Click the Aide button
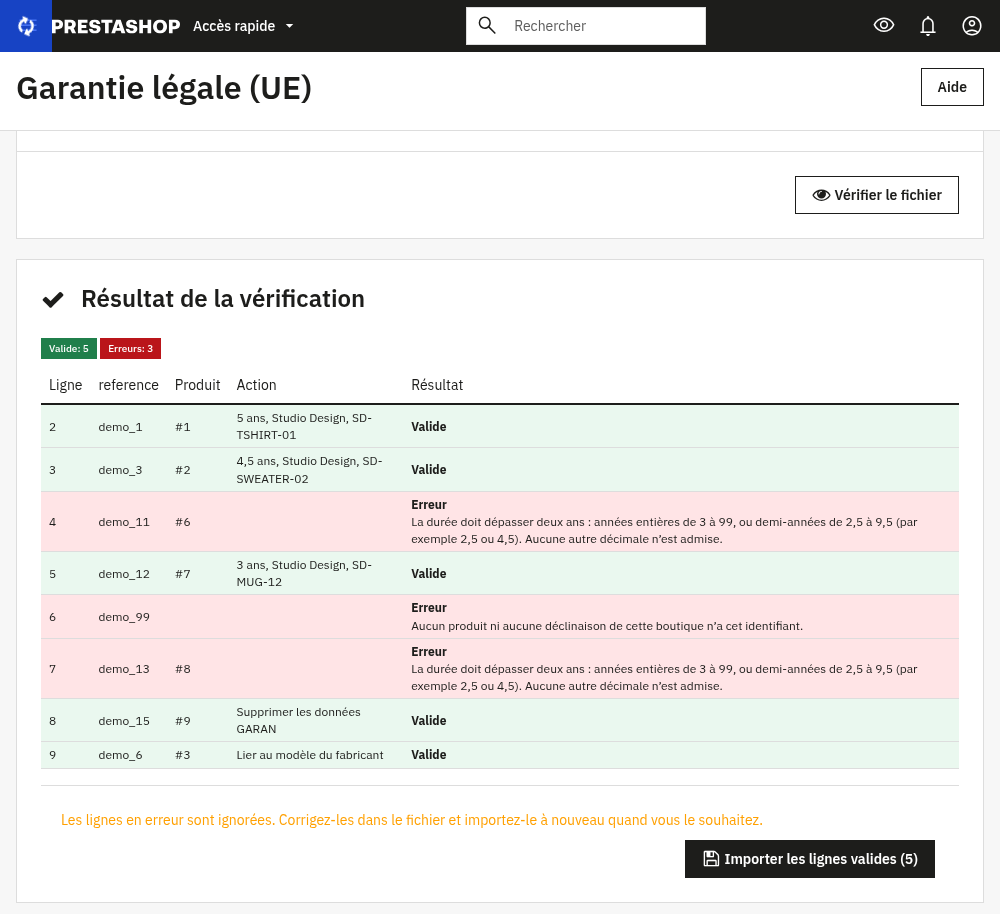 pos(952,87)
